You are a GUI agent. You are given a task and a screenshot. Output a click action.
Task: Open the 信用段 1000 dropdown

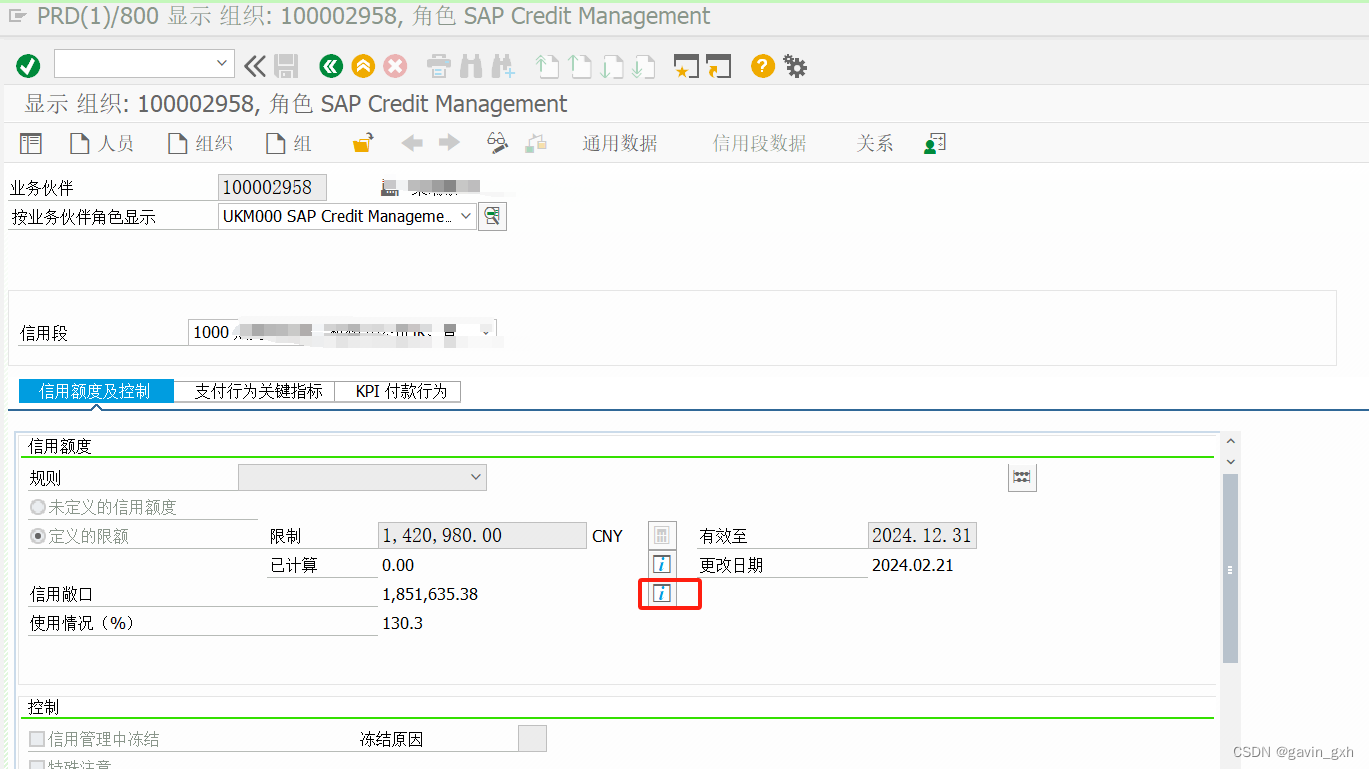(x=486, y=332)
